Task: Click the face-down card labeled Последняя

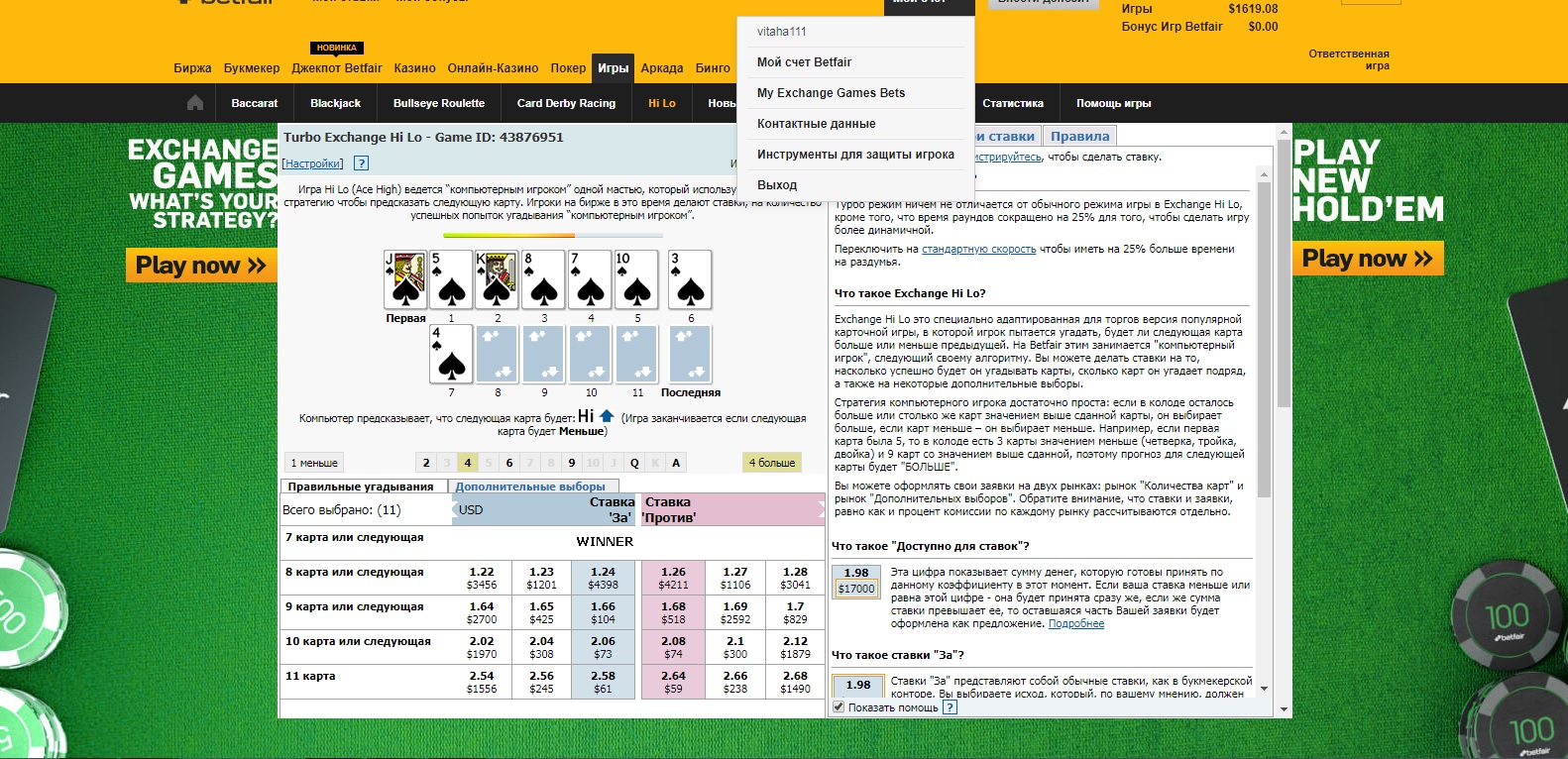Action: 690,354
